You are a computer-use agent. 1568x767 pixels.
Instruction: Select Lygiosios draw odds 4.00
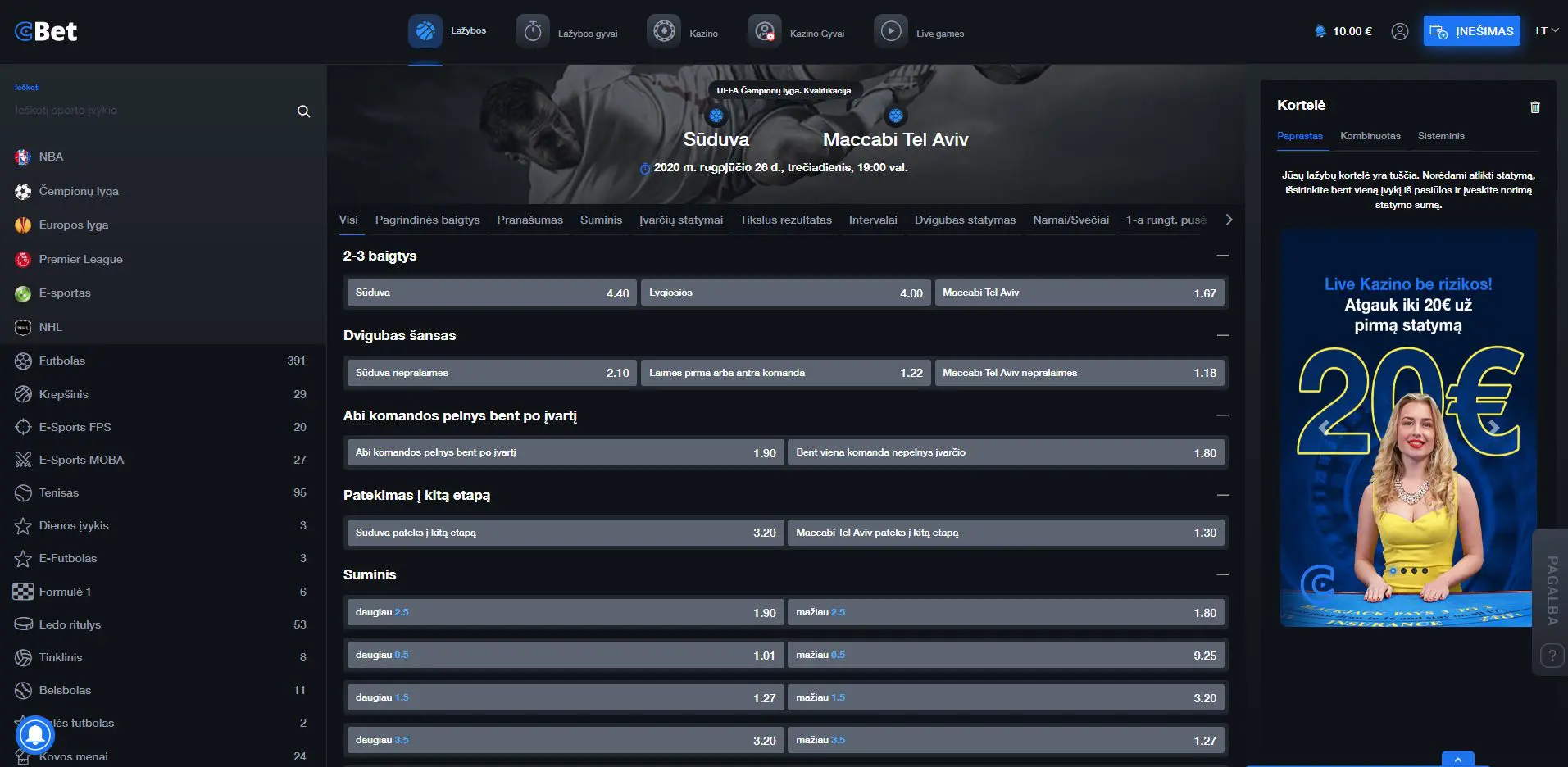coord(785,293)
